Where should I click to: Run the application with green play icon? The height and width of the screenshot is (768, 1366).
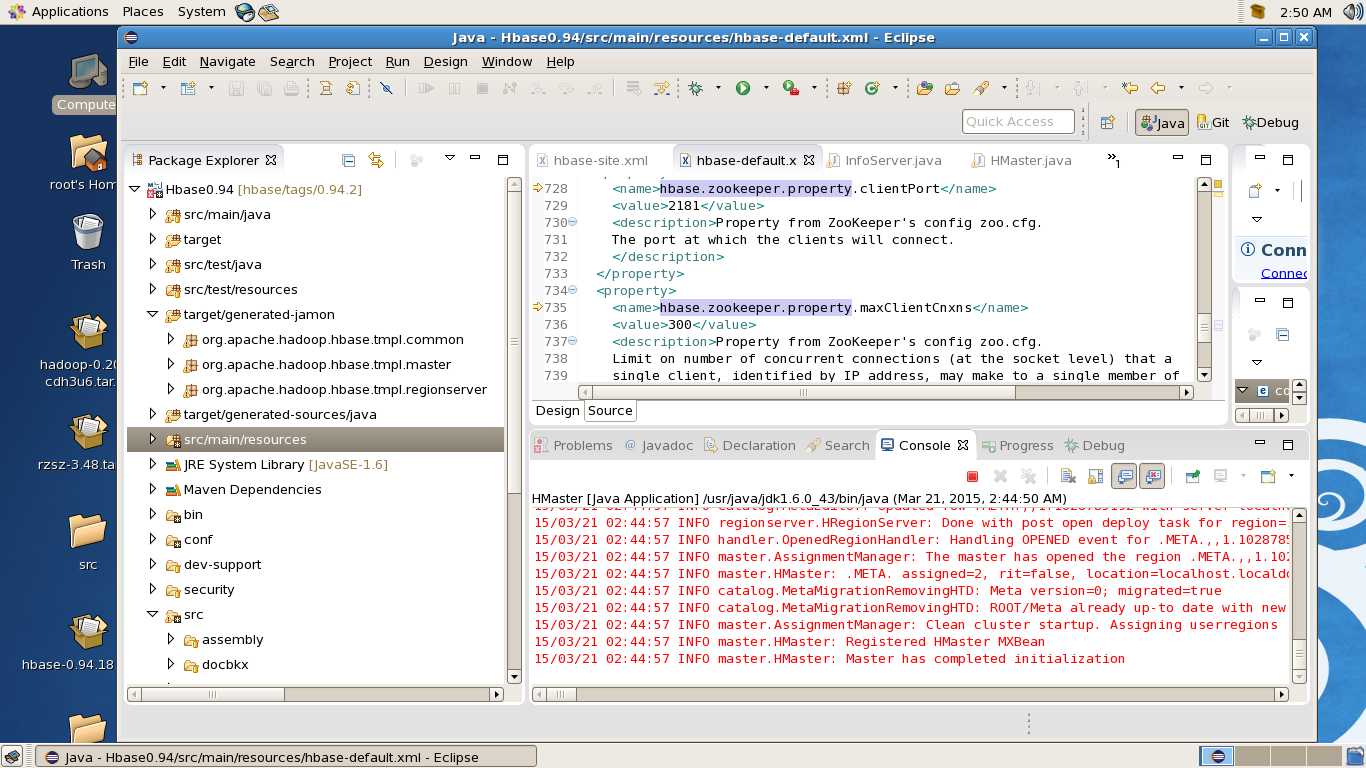(x=743, y=88)
